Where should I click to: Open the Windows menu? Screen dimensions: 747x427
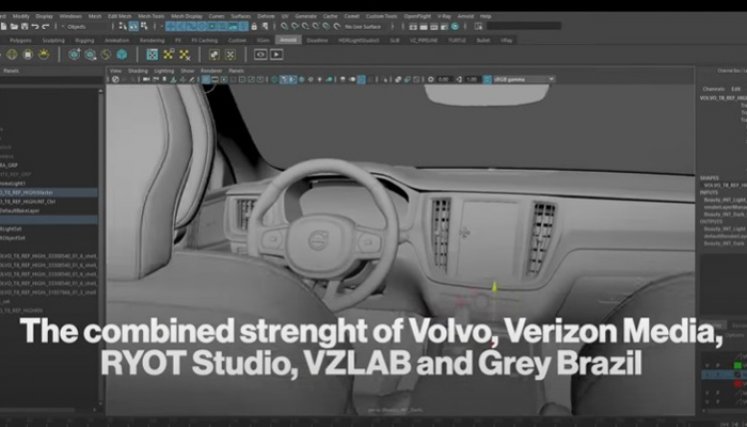pyautogui.click(x=71, y=16)
